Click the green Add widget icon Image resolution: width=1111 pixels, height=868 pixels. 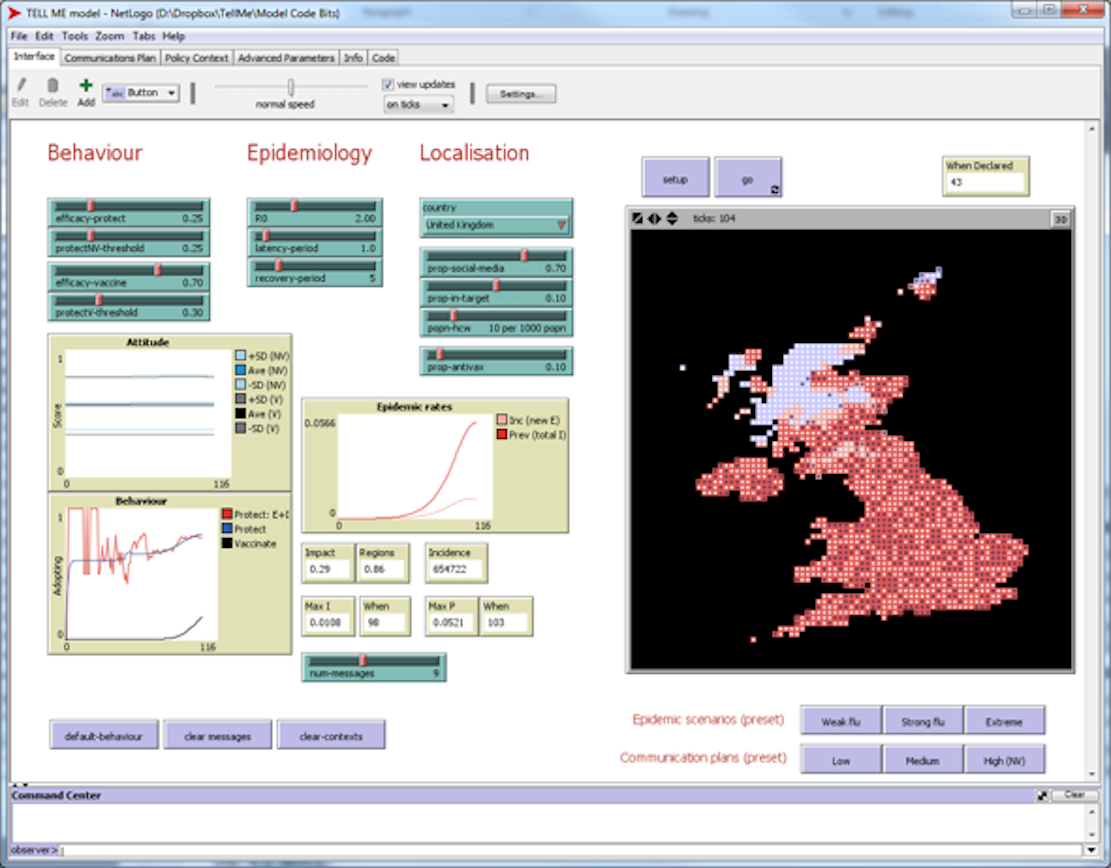click(86, 87)
